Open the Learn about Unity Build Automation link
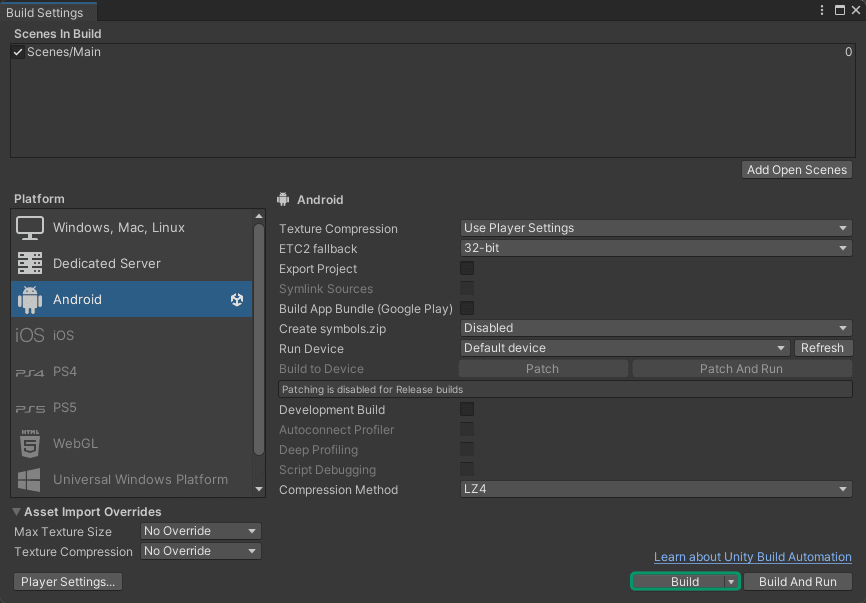 click(752, 557)
